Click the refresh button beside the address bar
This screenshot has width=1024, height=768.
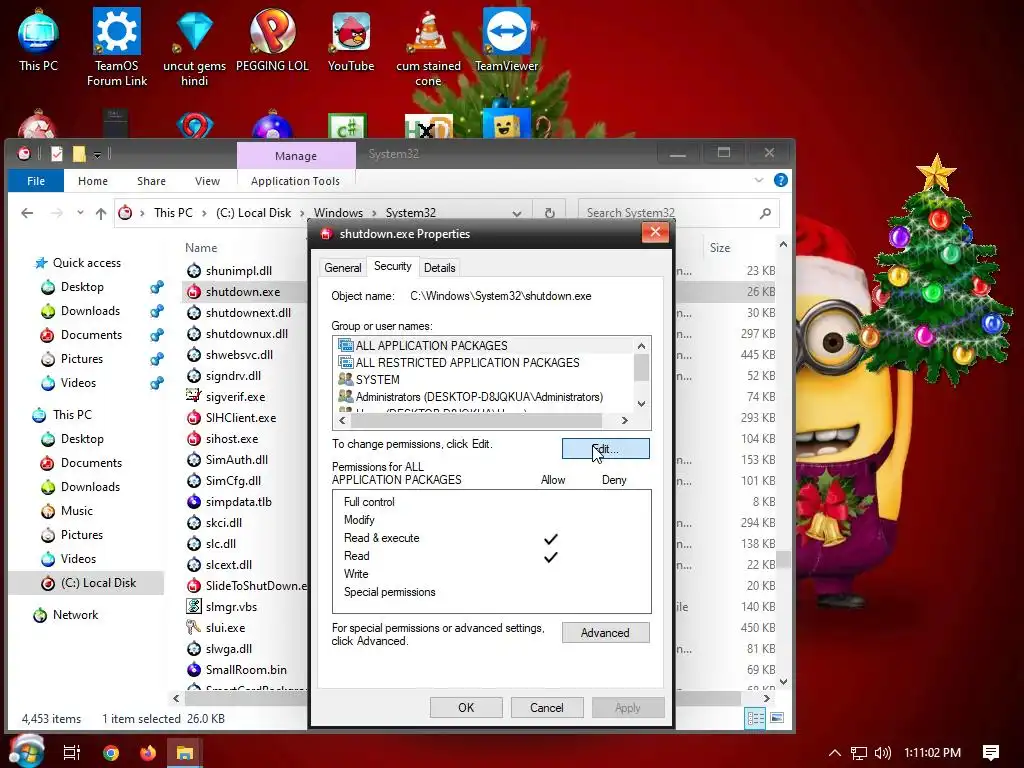(x=550, y=213)
